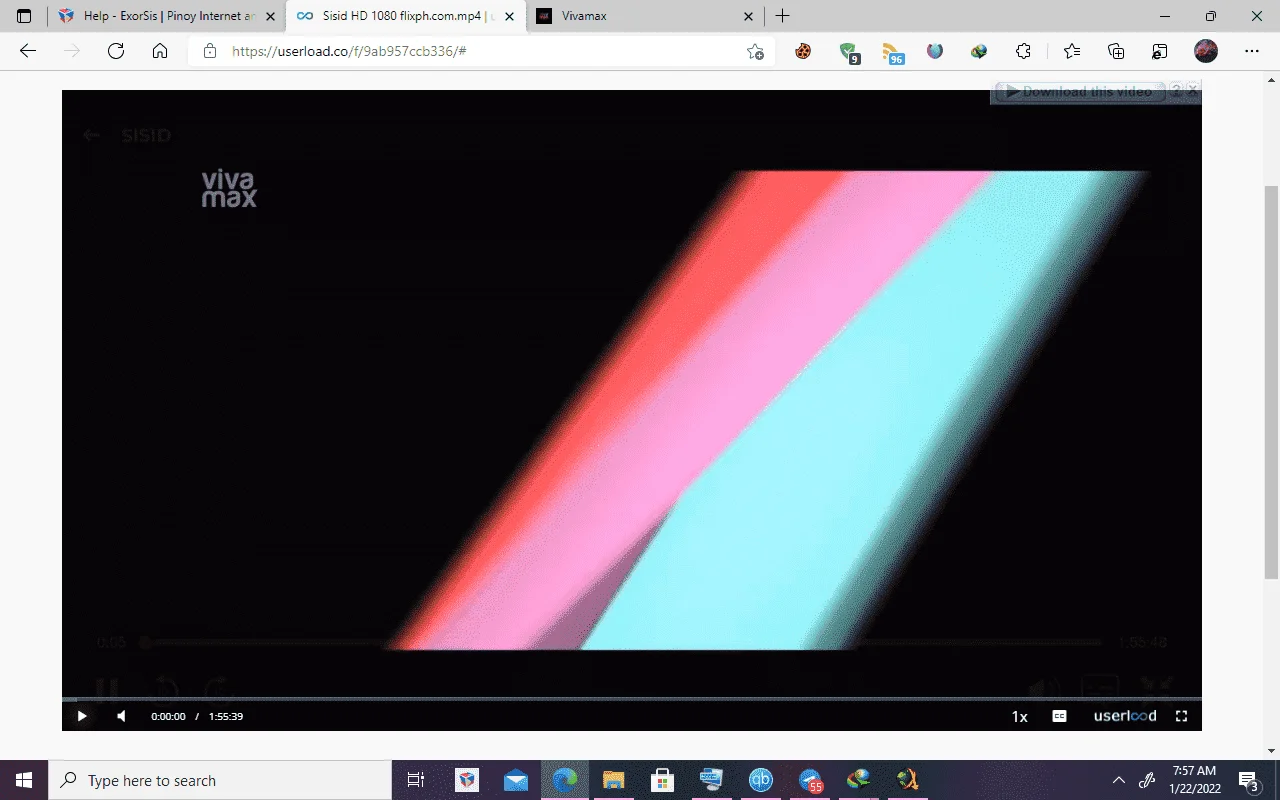1280x800 pixels.
Task: Click the Download this video button
Action: coord(1078,91)
